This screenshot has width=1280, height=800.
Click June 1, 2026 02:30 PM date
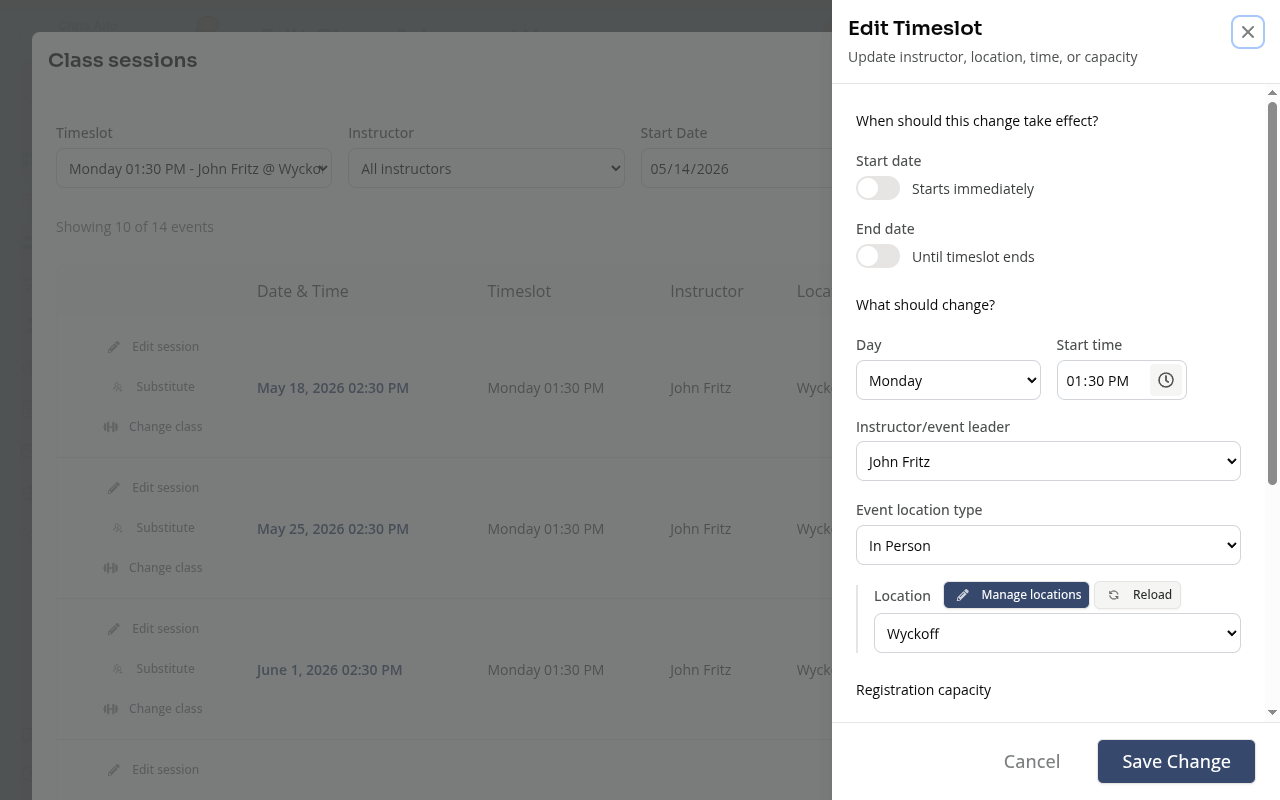click(329, 670)
